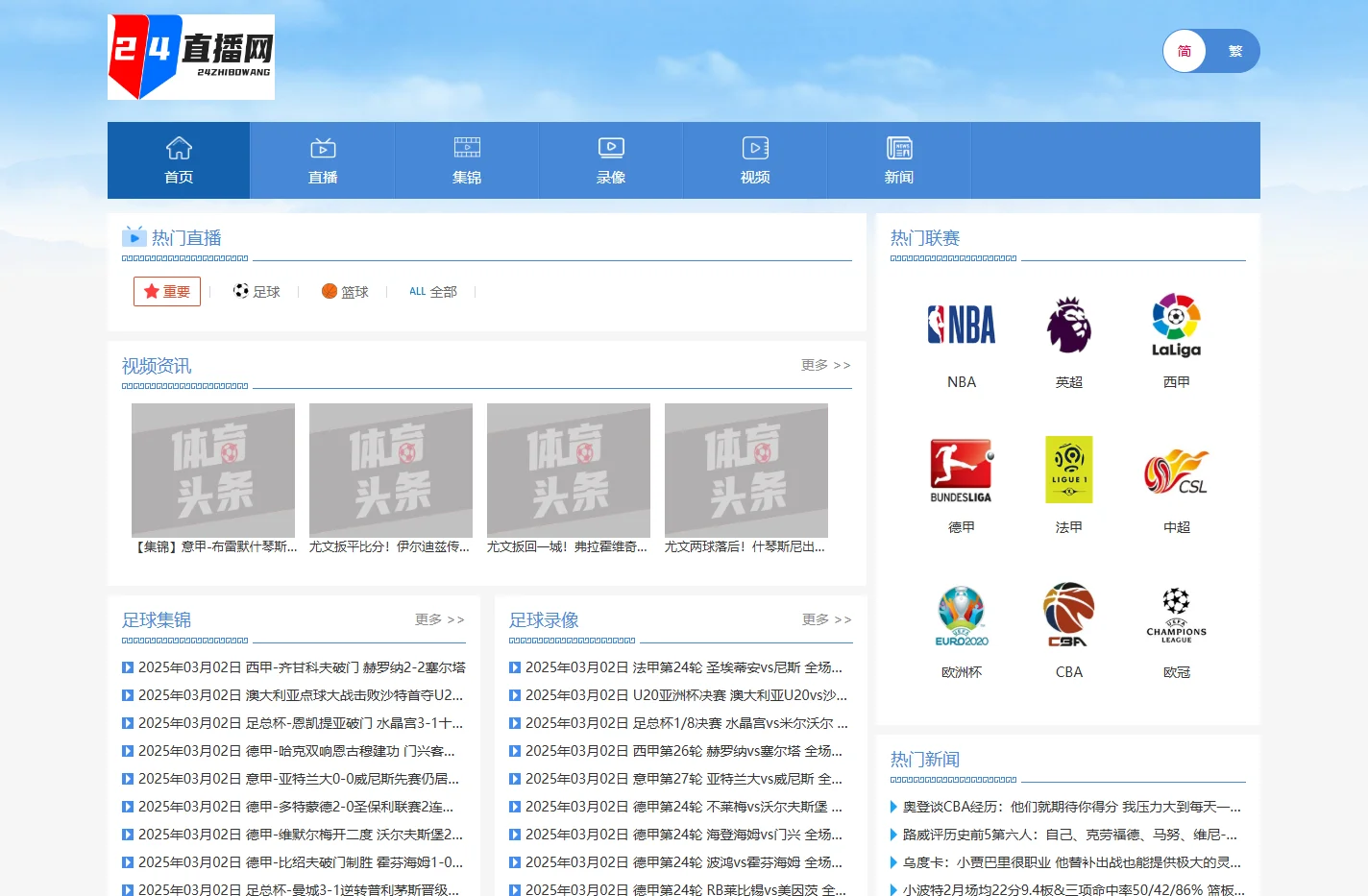Open highlight 德甲-比绍夫破门制胜 霍芬海姆
Viewport: 1368px width, 896px height.
[x=301, y=861]
